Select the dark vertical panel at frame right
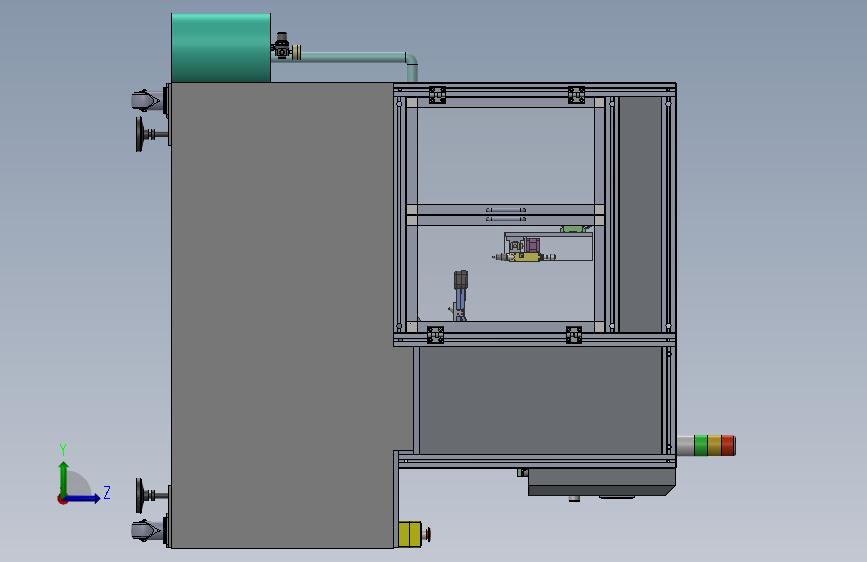This screenshot has width=867, height=562. coord(640,214)
